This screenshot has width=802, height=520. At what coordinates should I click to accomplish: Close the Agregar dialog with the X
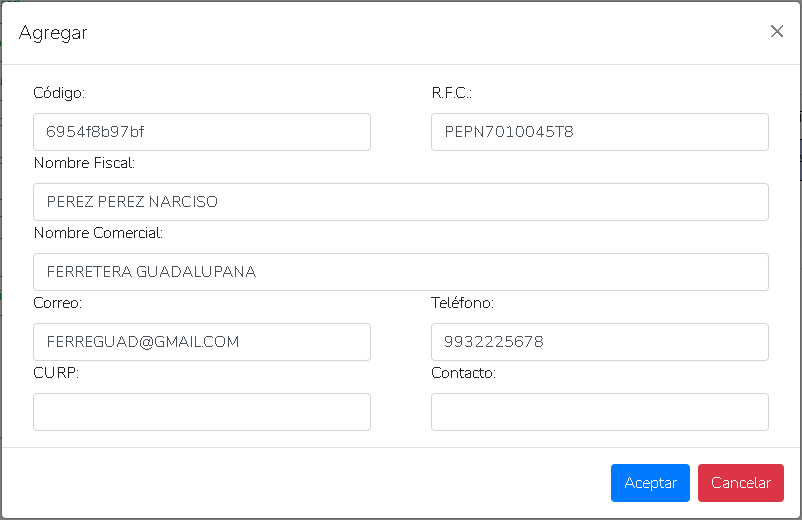(x=777, y=31)
